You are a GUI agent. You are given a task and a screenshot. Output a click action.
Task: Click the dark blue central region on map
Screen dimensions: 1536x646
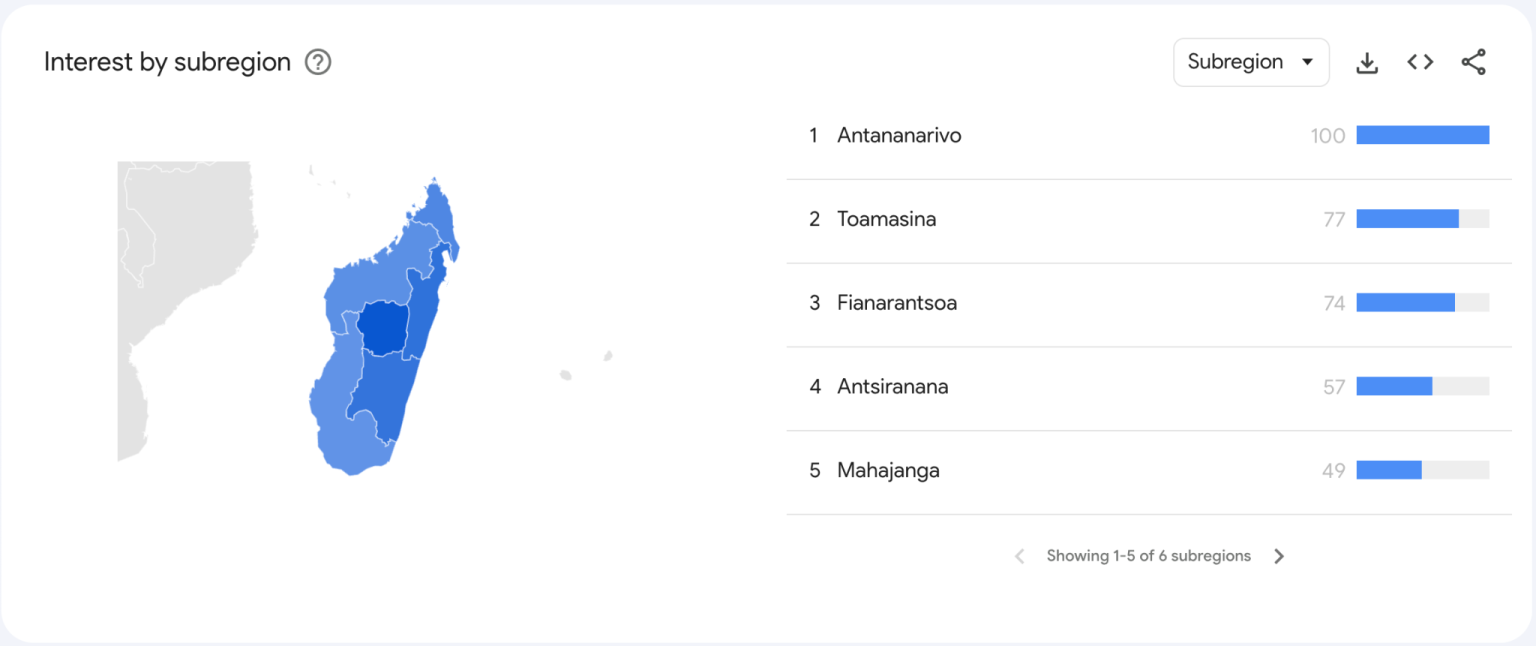coord(383,327)
